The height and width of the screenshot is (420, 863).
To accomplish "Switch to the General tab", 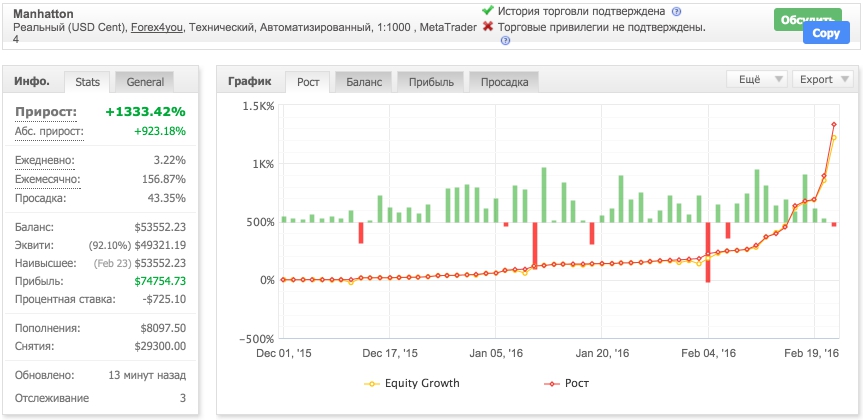I will point(145,82).
